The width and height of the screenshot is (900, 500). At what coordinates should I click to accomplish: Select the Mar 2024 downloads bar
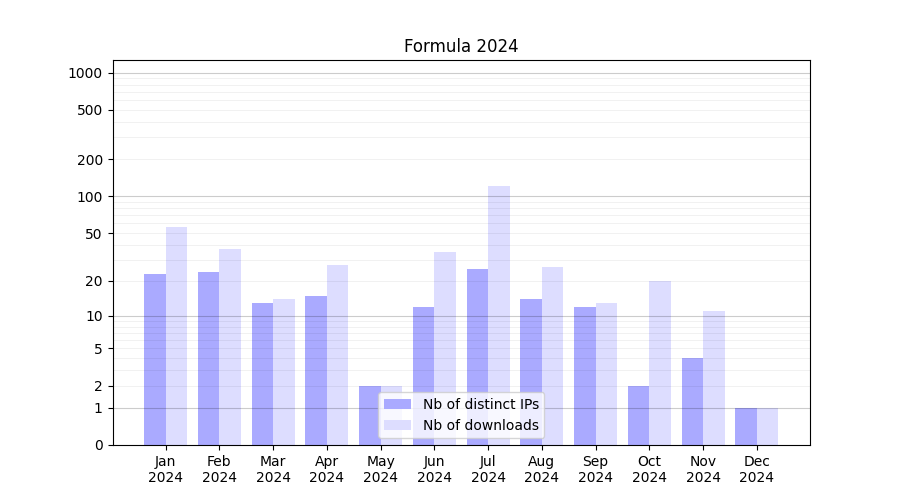[x=284, y=371]
